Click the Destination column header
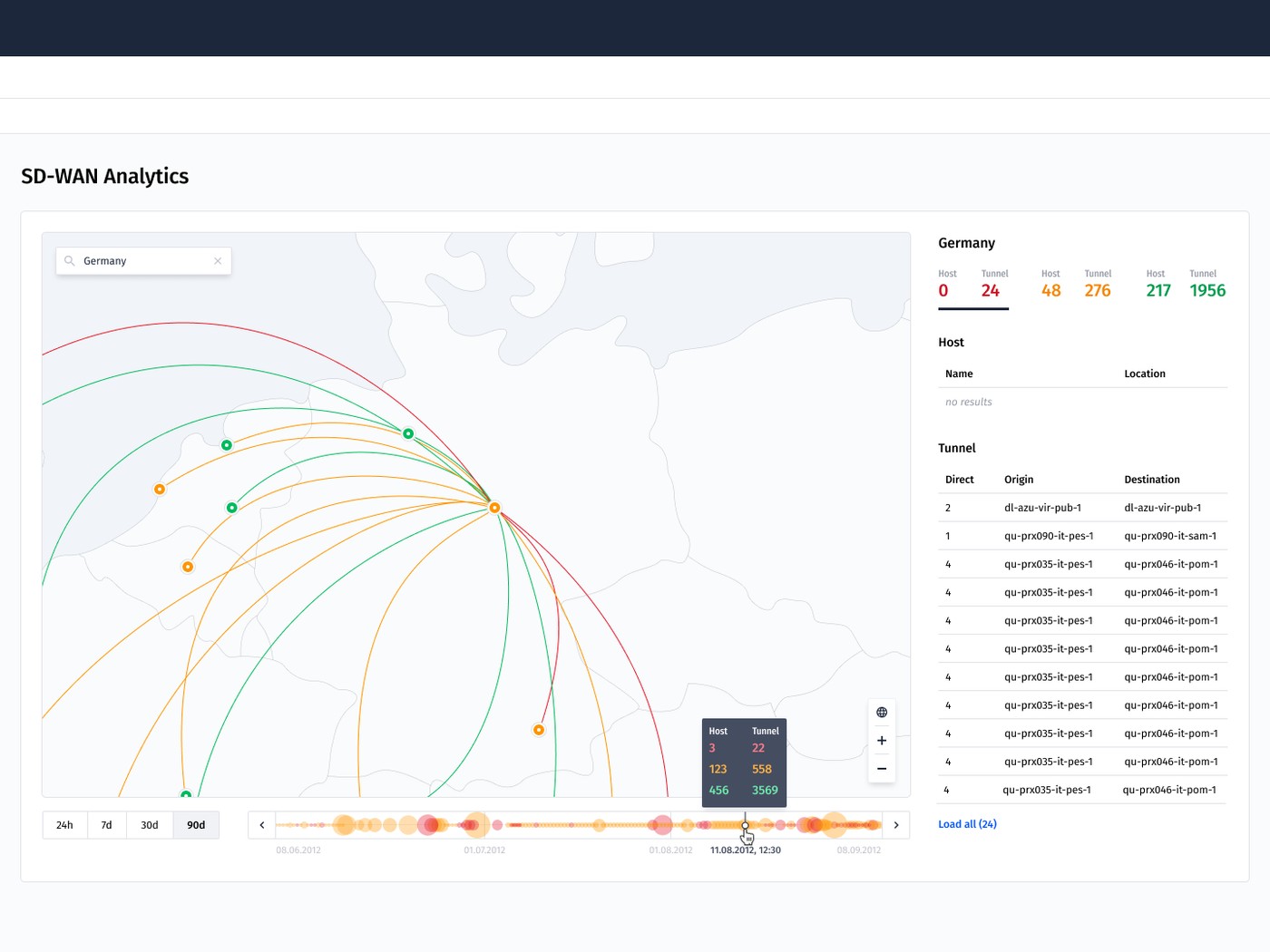 (1152, 480)
